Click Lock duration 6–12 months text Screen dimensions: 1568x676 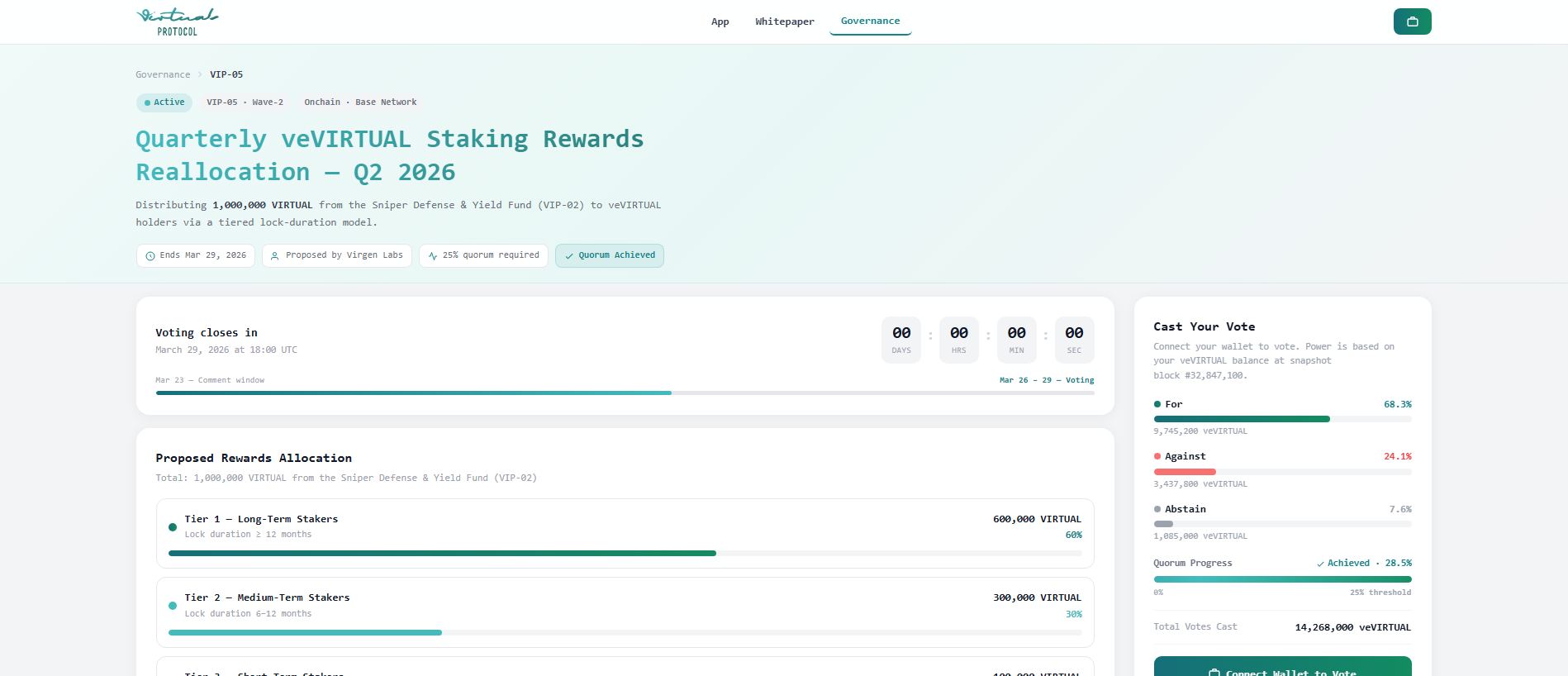[248, 614]
